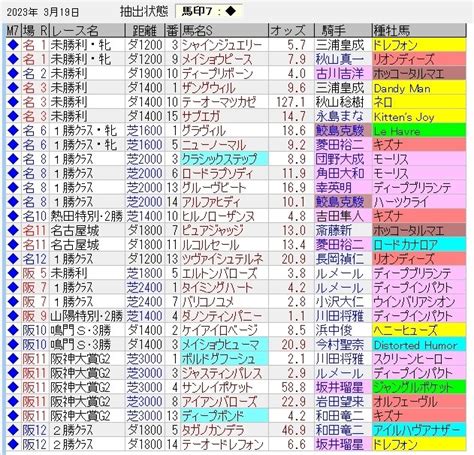Click jockey name 浜中俊
Screen dimensions: 474x455
pyautogui.click(x=334, y=330)
